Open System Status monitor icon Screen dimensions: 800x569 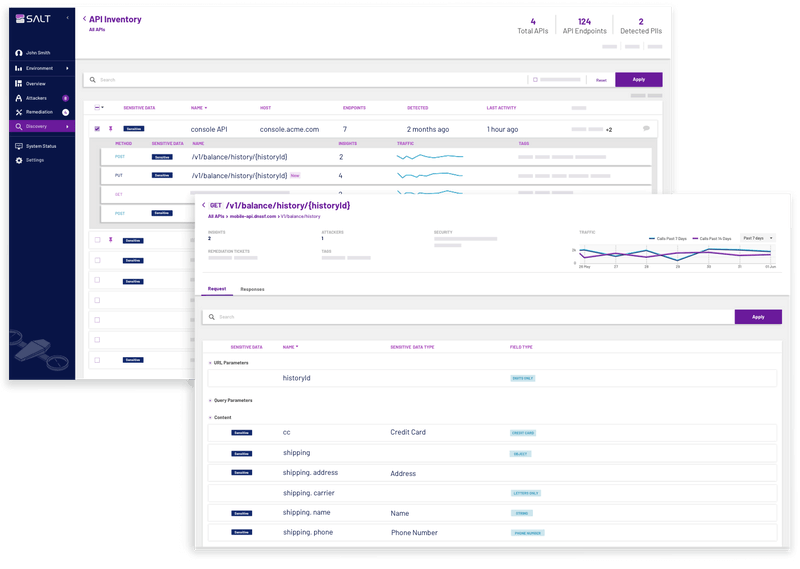[18, 146]
